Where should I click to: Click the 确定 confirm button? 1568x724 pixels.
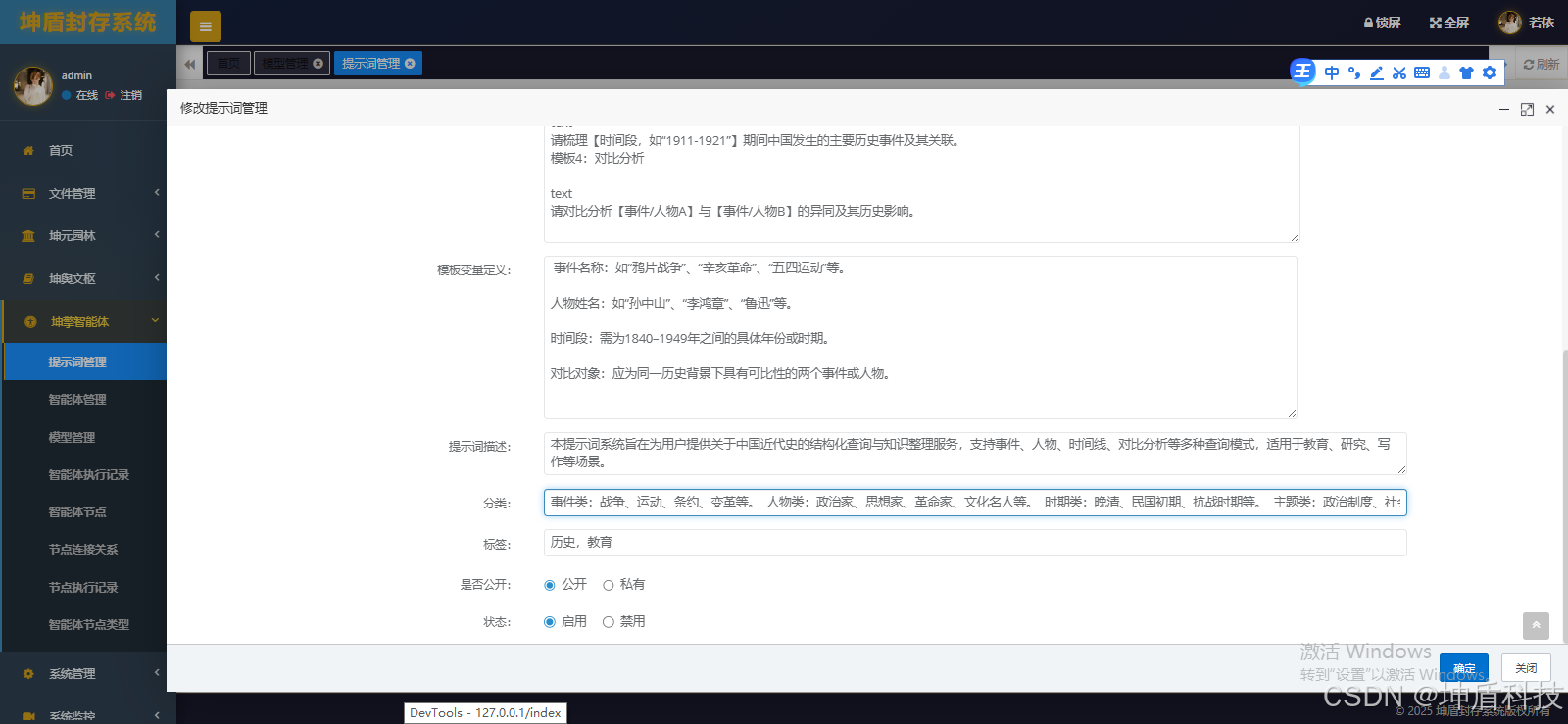(x=1464, y=668)
